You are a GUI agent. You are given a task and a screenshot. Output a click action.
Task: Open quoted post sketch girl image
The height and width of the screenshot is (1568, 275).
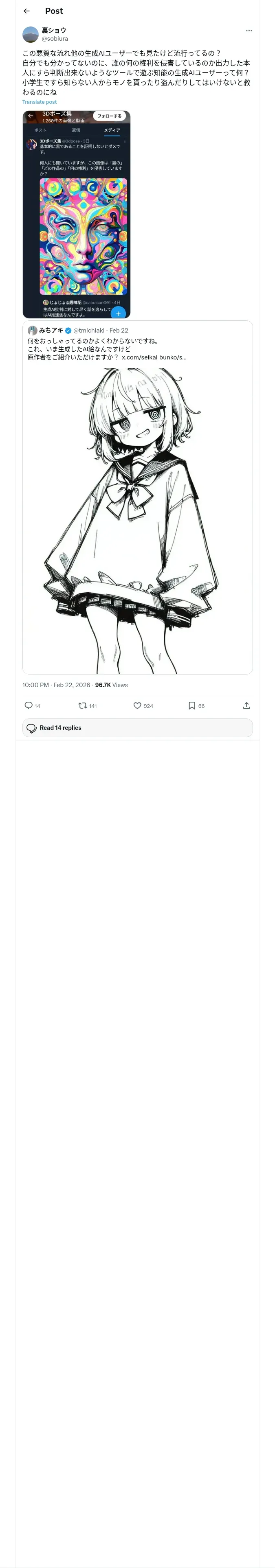[x=137, y=517]
